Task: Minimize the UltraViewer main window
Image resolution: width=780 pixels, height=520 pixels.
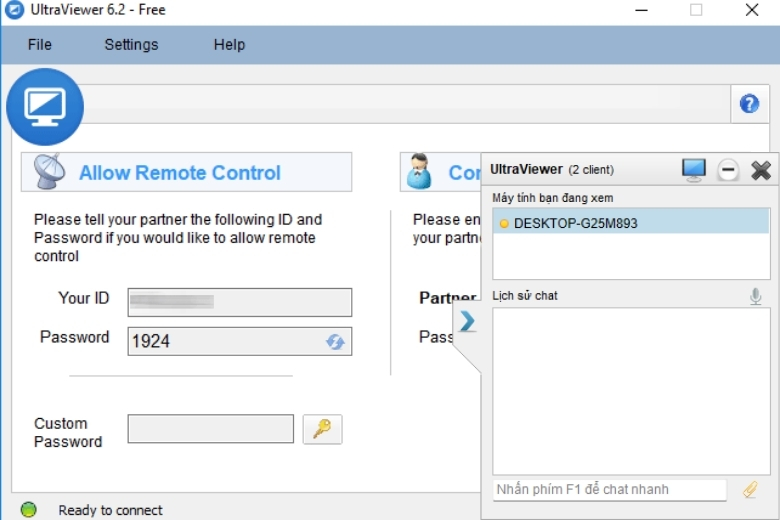Action: [x=642, y=10]
